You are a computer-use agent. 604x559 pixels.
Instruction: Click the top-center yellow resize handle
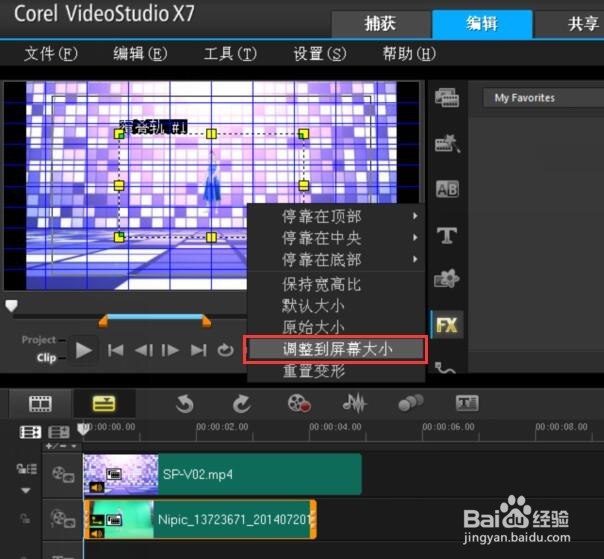(x=211, y=134)
